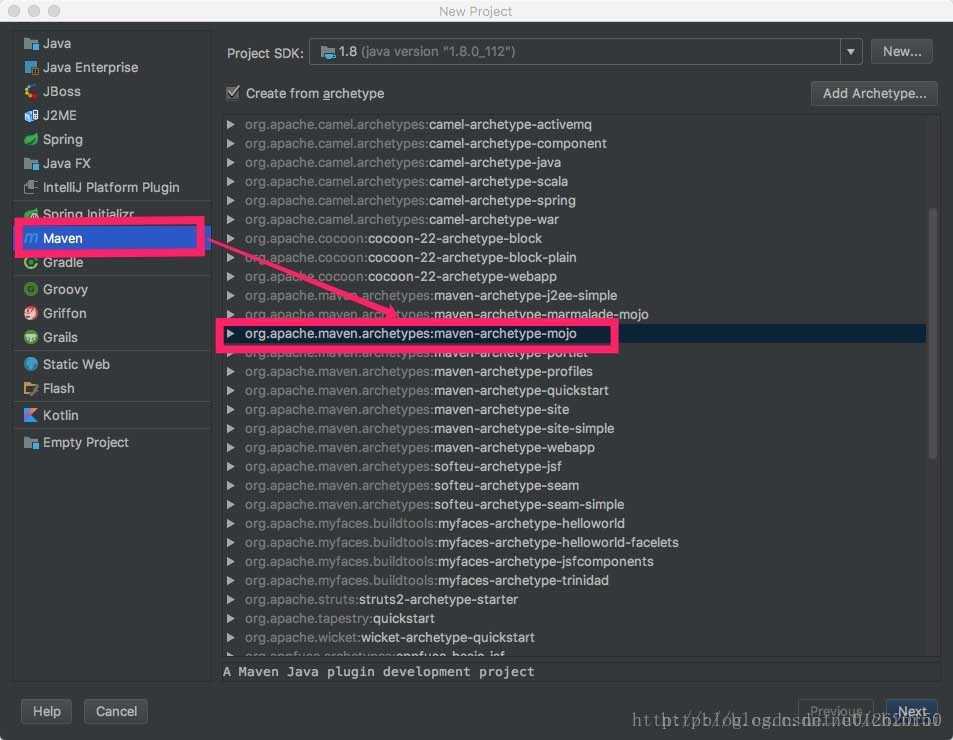This screenshot has height=740, width=953.
Task: Pick the Gradle project icon
Action: (x=31, y=263)
